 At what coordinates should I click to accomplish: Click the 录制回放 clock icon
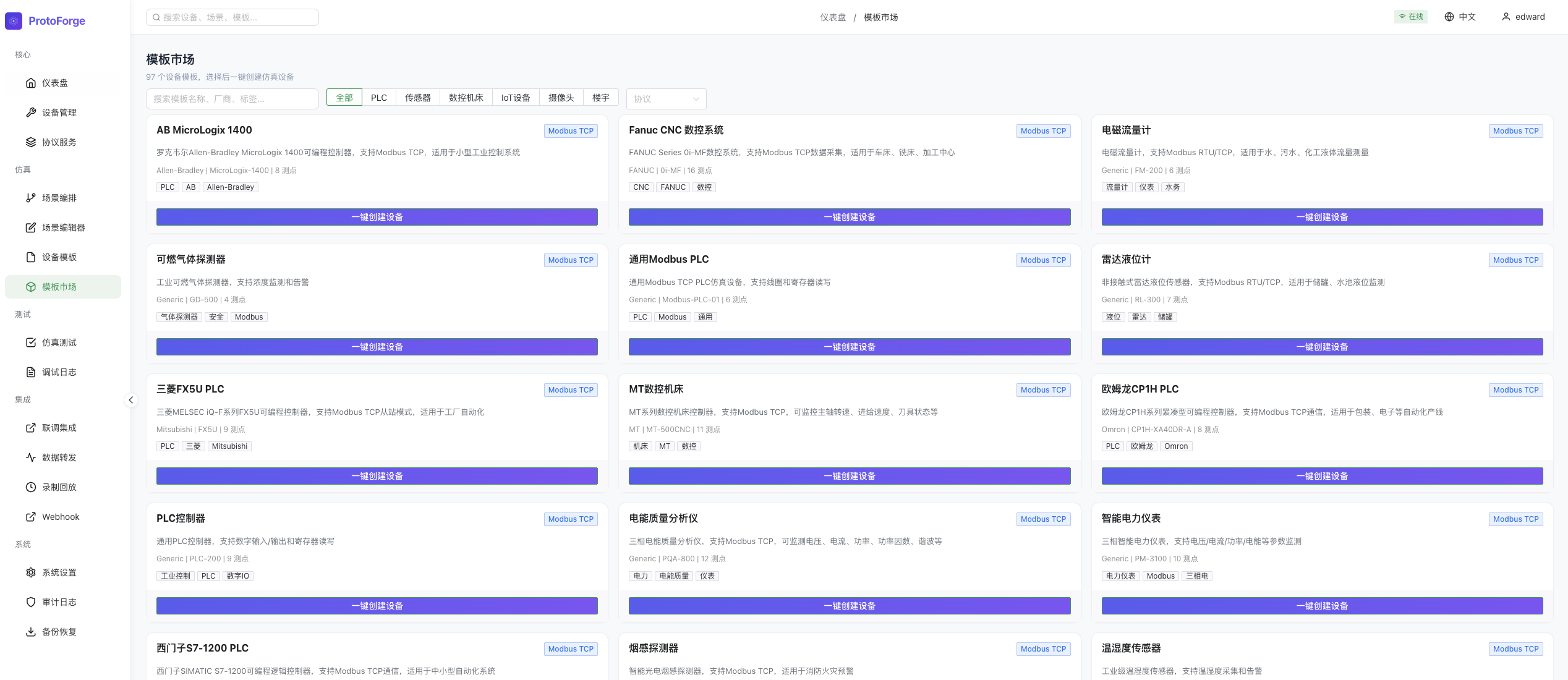point(31,487)
